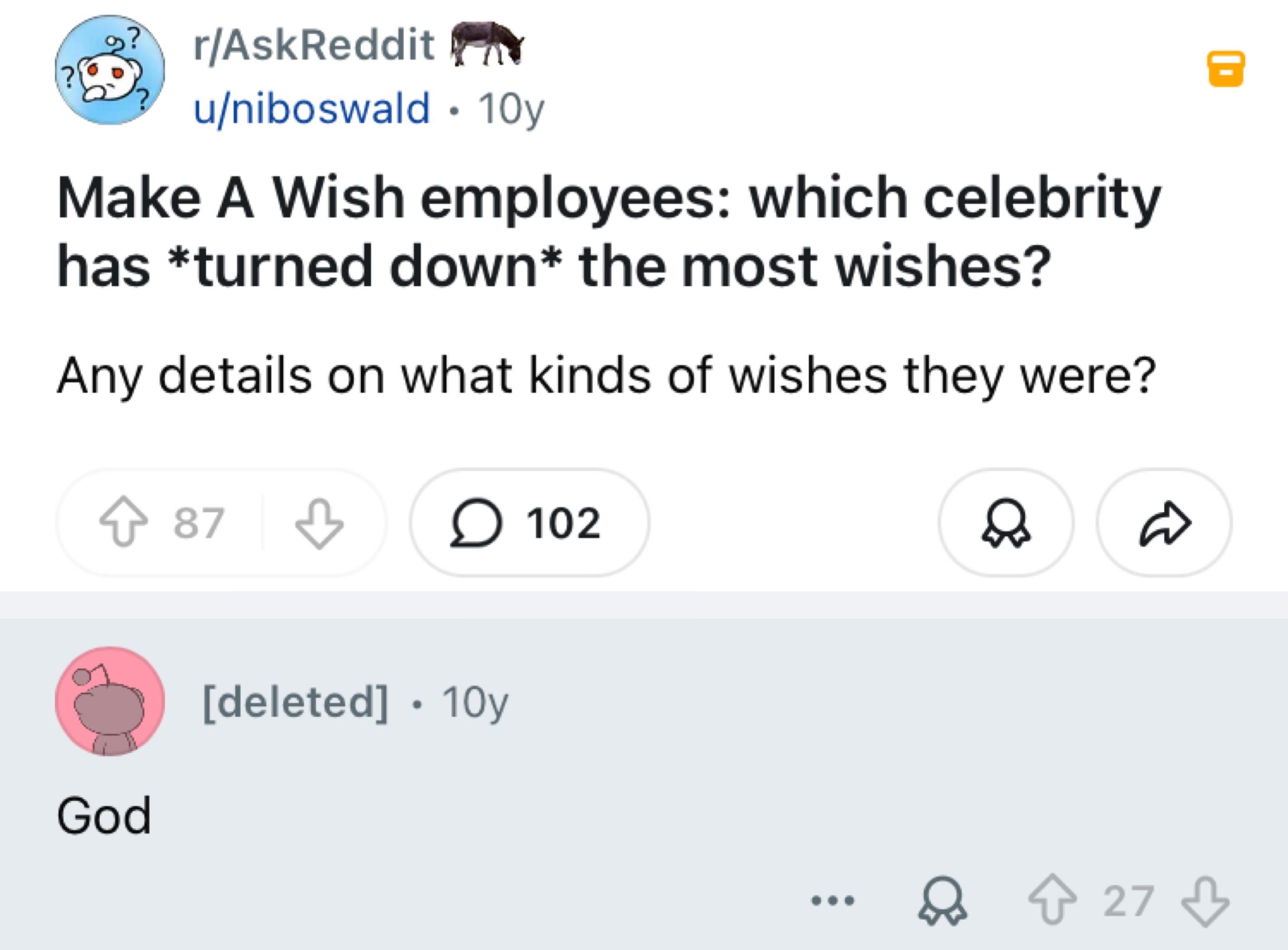The image size is (1288, 950).
Task: Share the post using arrow icon
Action: point(1164,523)
